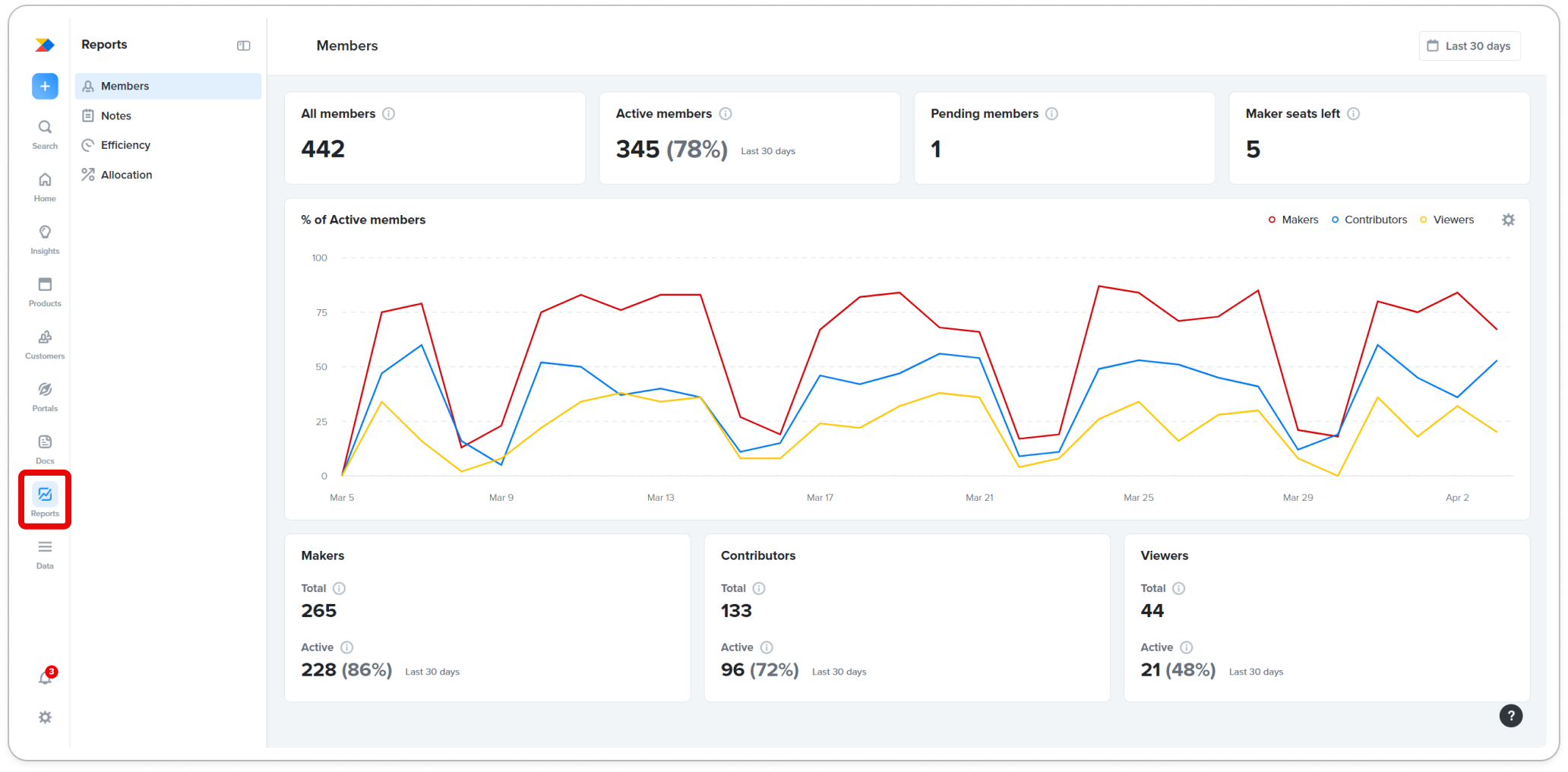Open Search in the left rail
1568x772 pixels.
pos(45,134)
